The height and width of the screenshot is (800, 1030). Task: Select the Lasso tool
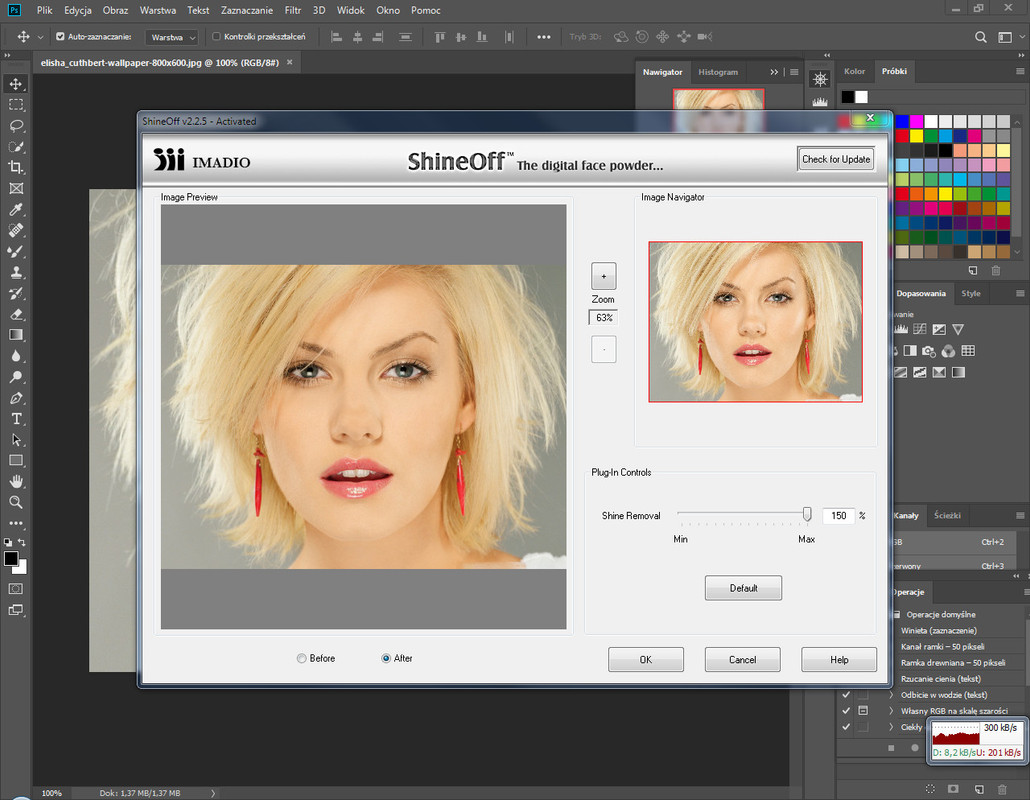point(16,125)
